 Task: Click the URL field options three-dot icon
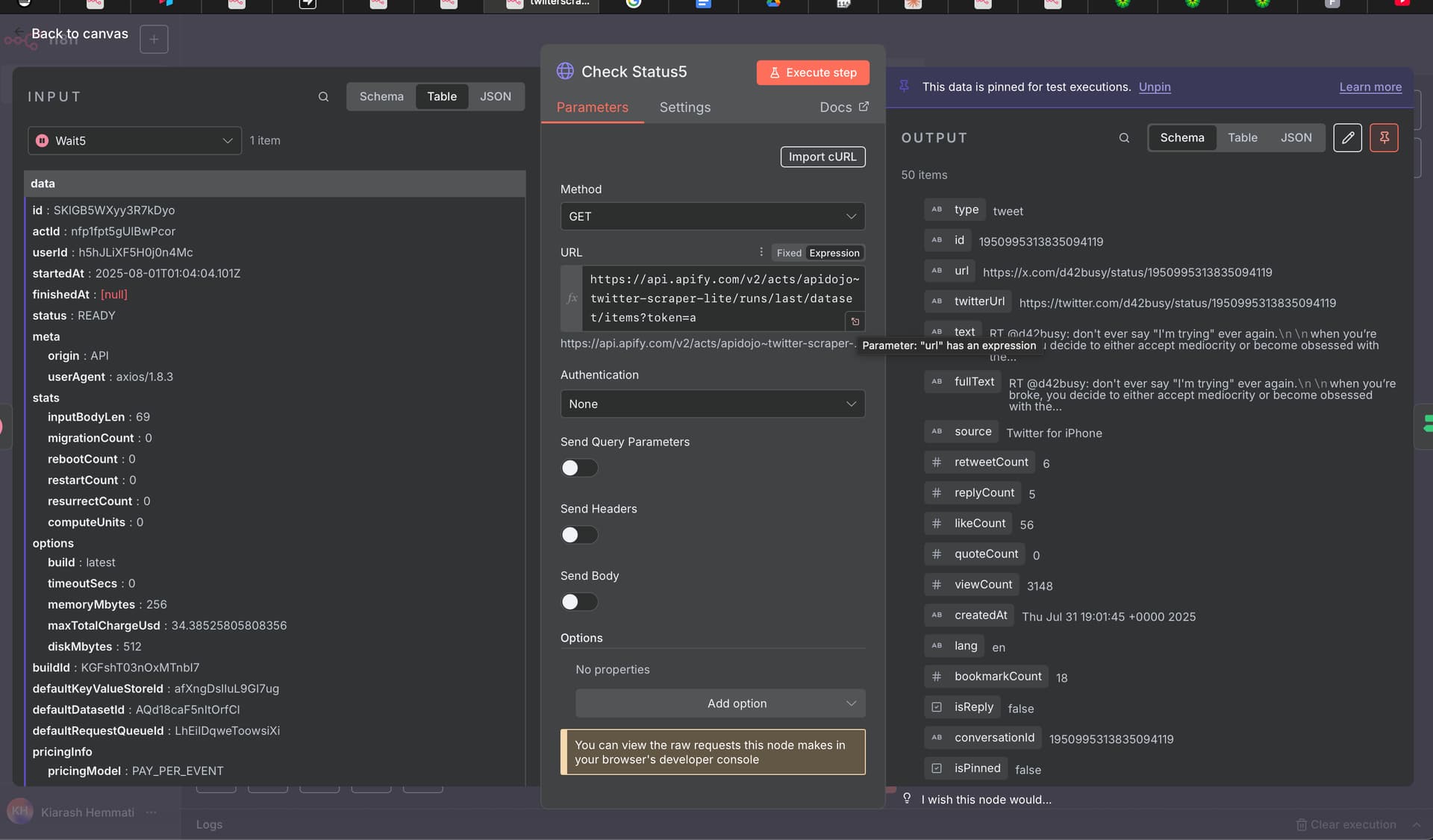(761, 252)
